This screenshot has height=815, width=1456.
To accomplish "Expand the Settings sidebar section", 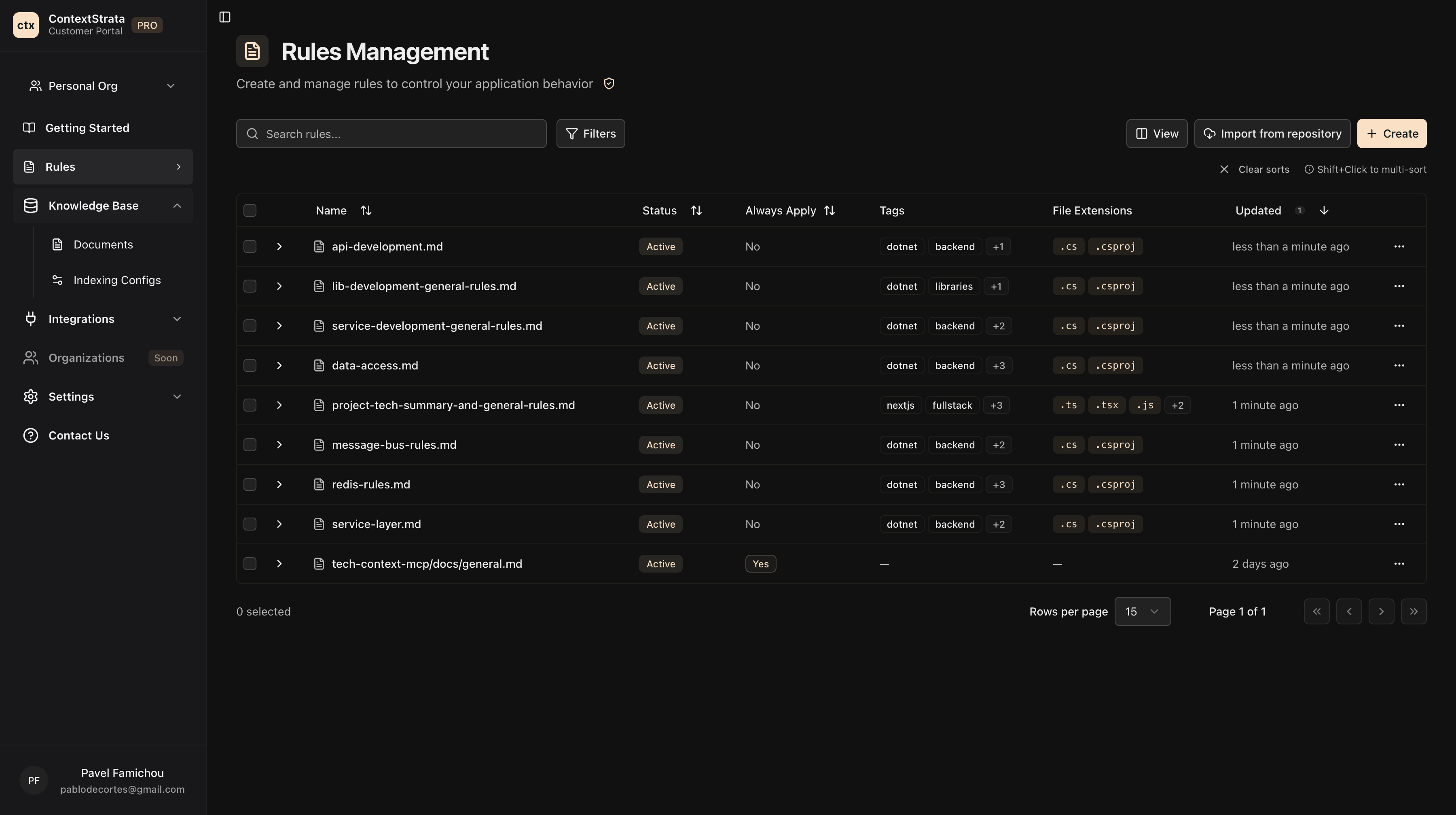I will click(103, 397).
